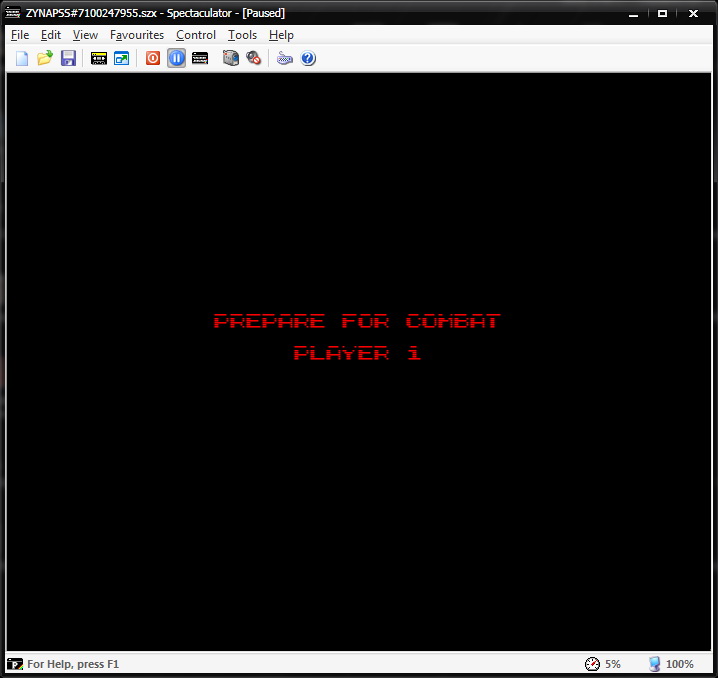Click the New file toolbar icon

click(22, 59)
